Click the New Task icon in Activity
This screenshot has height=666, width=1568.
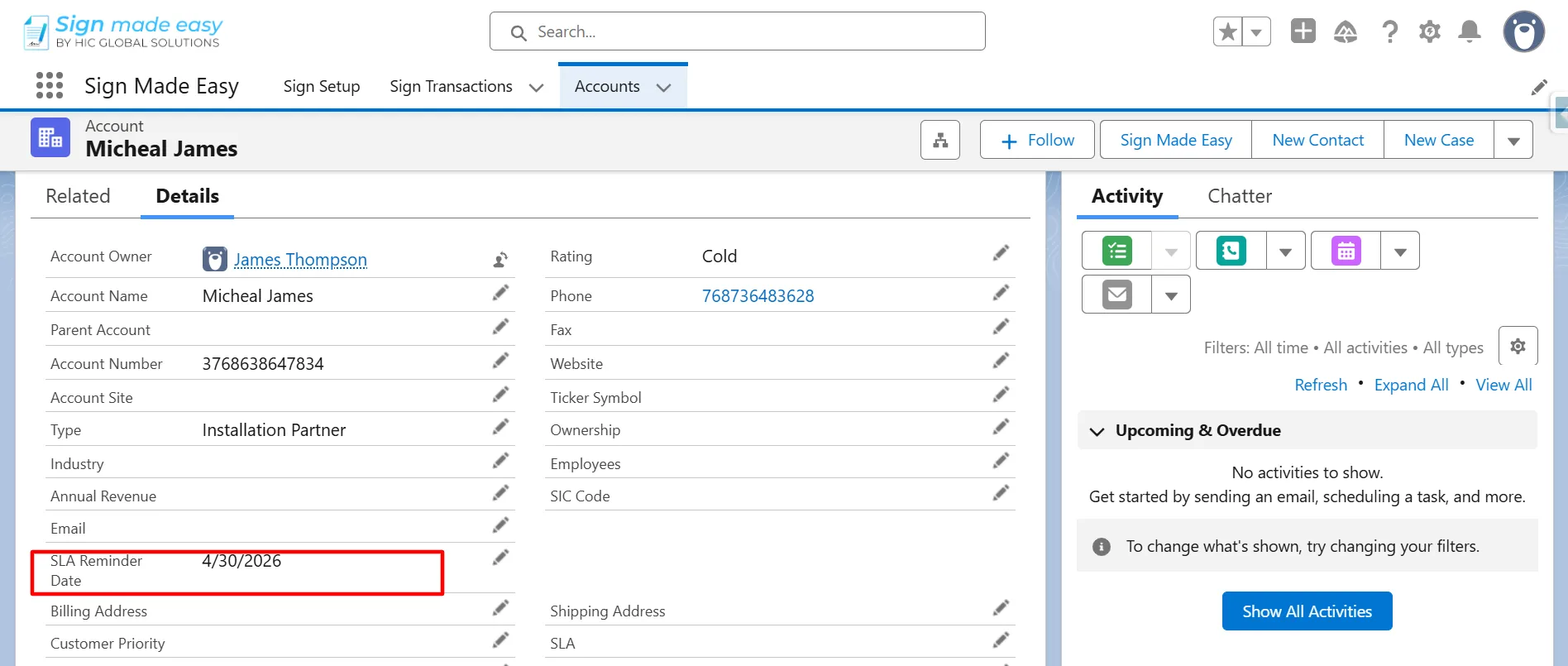[x=1117, y=251]
